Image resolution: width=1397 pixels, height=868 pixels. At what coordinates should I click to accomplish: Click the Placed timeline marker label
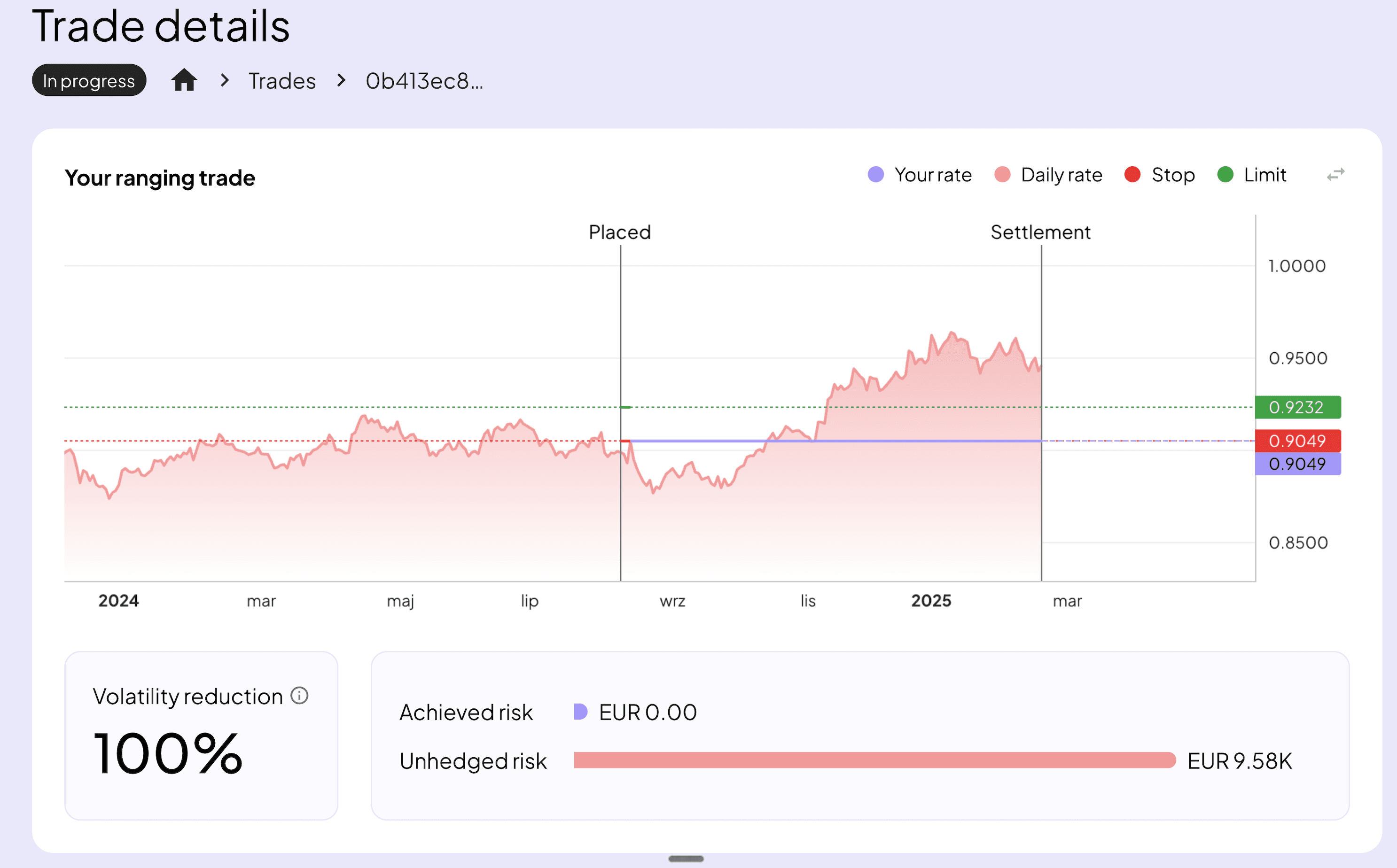tap(619, 232)
